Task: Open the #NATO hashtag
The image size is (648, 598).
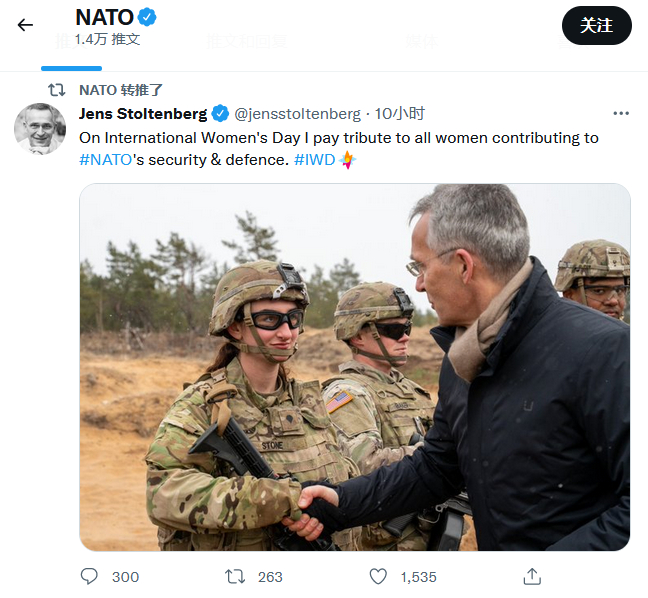Action: [x=105, y=160]
